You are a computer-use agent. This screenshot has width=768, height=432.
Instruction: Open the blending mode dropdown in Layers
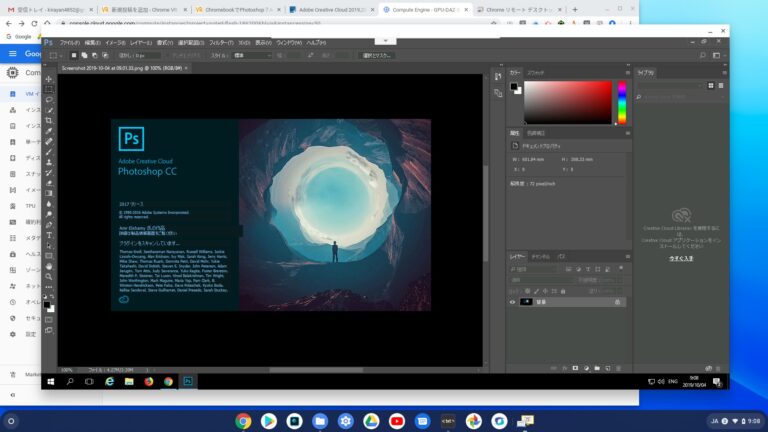pos(542,280)
